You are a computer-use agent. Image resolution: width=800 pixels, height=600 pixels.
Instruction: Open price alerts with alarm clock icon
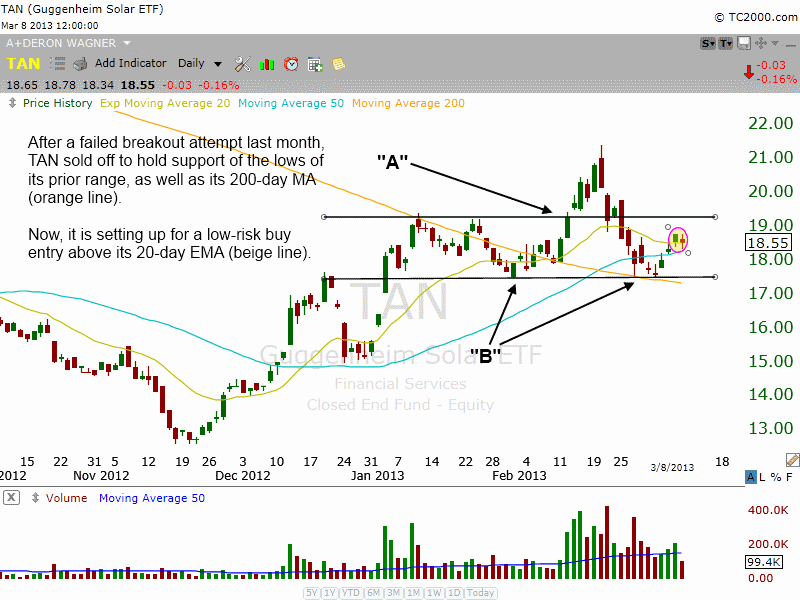pyautogui.click(x=290, y=62)
